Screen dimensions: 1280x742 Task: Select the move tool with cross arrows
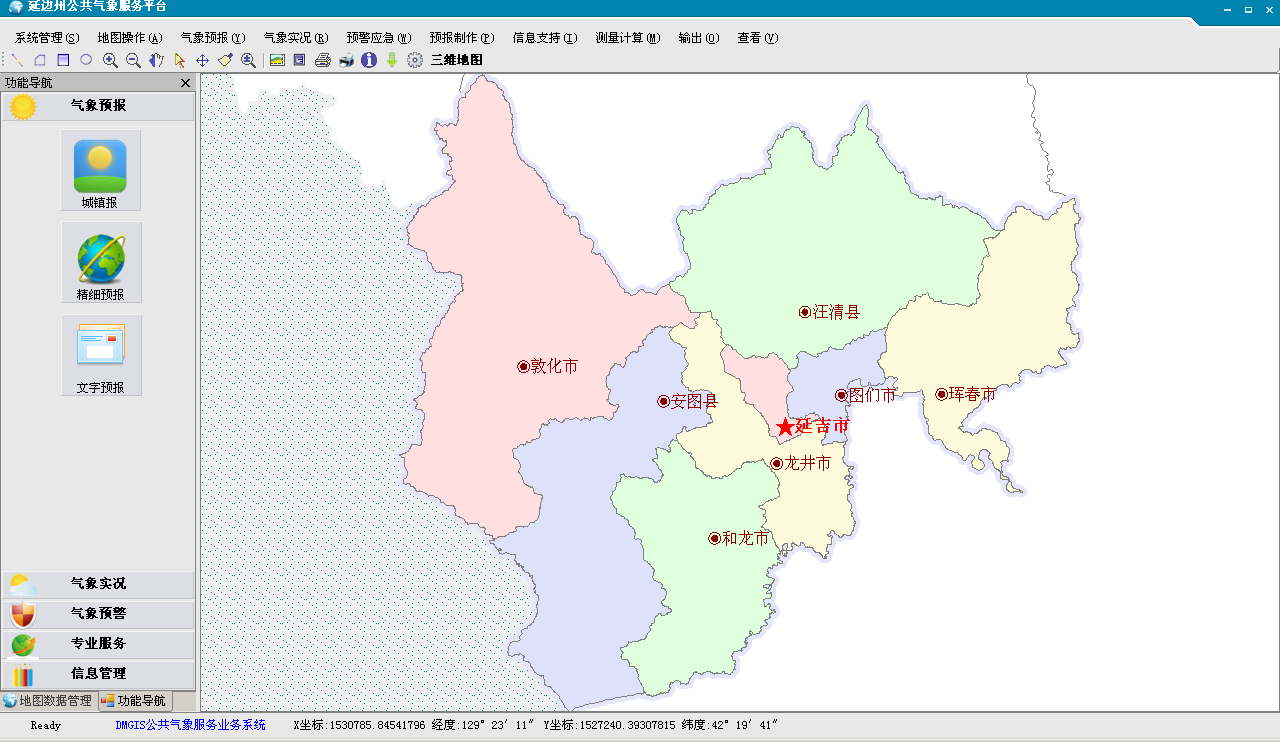[x=203, y=60]
